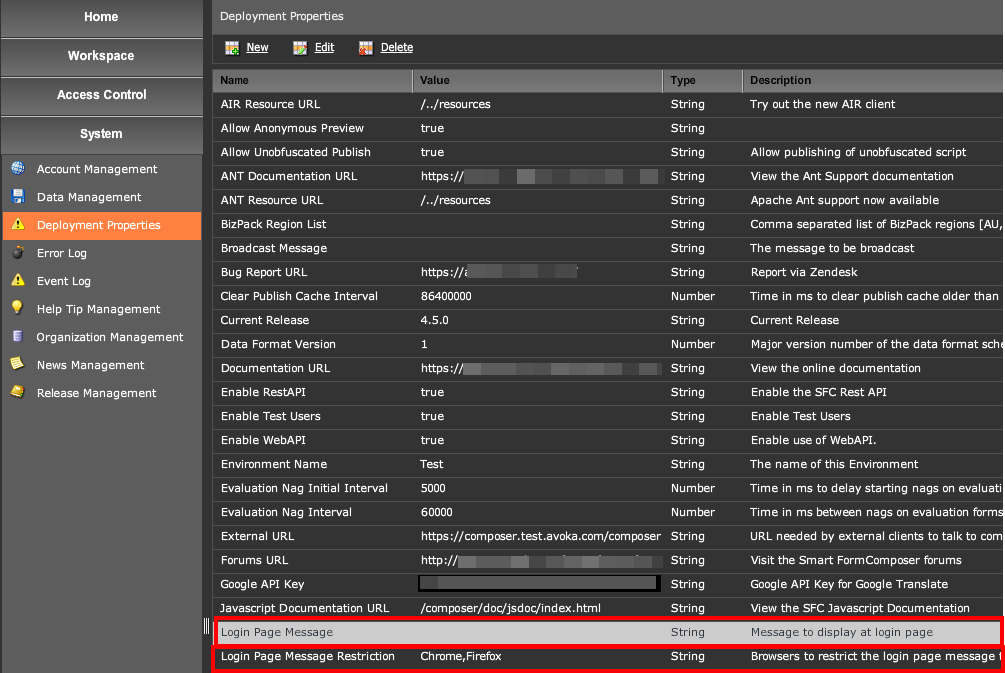1005x673 pixels.
Task: Select Enable RestAPI row
Action: coord(608,392)
